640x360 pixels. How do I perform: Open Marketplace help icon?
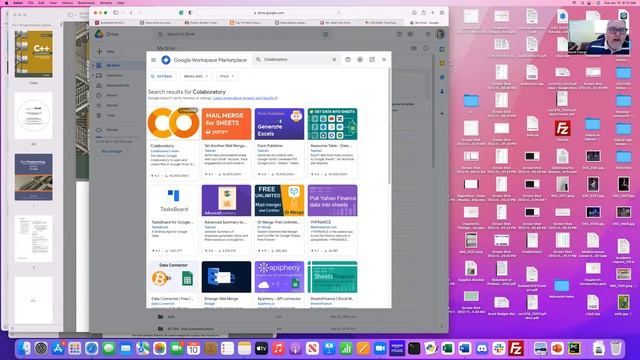348,60
